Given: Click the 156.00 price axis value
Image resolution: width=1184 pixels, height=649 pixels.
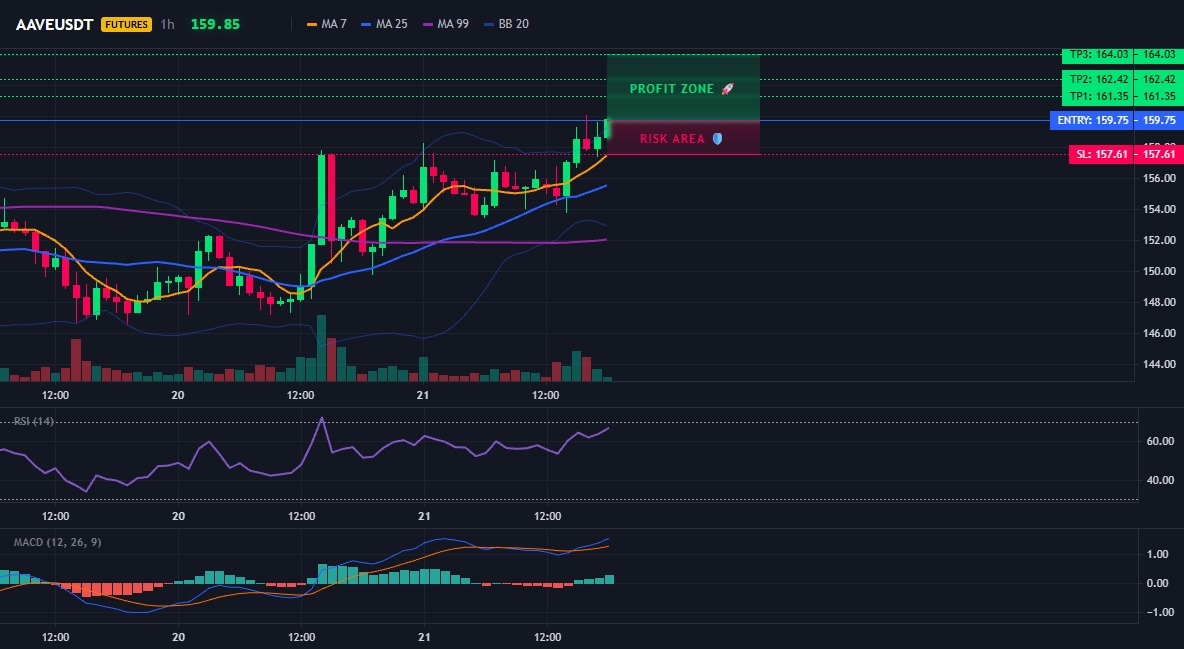Looking at the screenshot, I should (1159, 178).
